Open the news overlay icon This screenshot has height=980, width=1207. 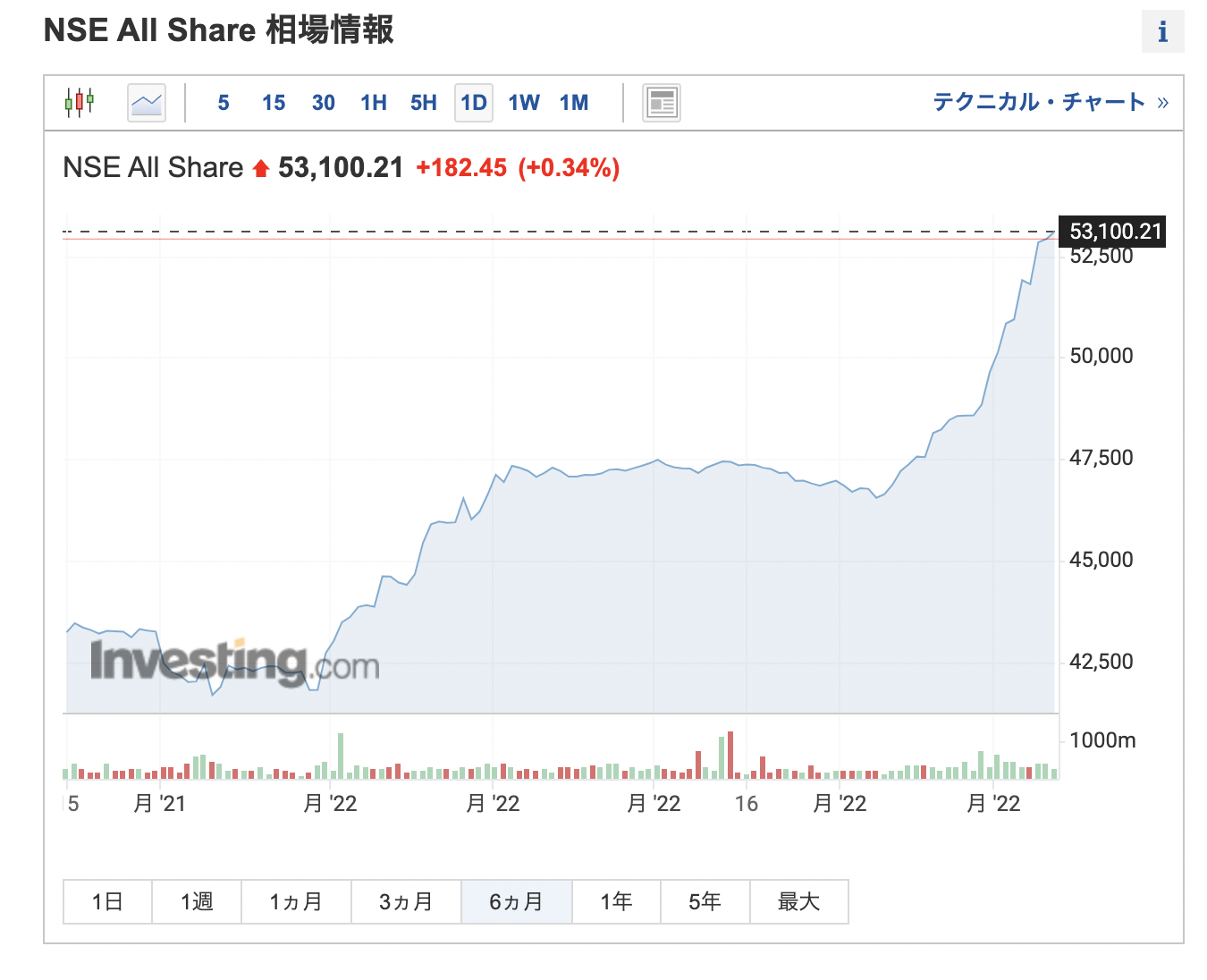(662, 103)
